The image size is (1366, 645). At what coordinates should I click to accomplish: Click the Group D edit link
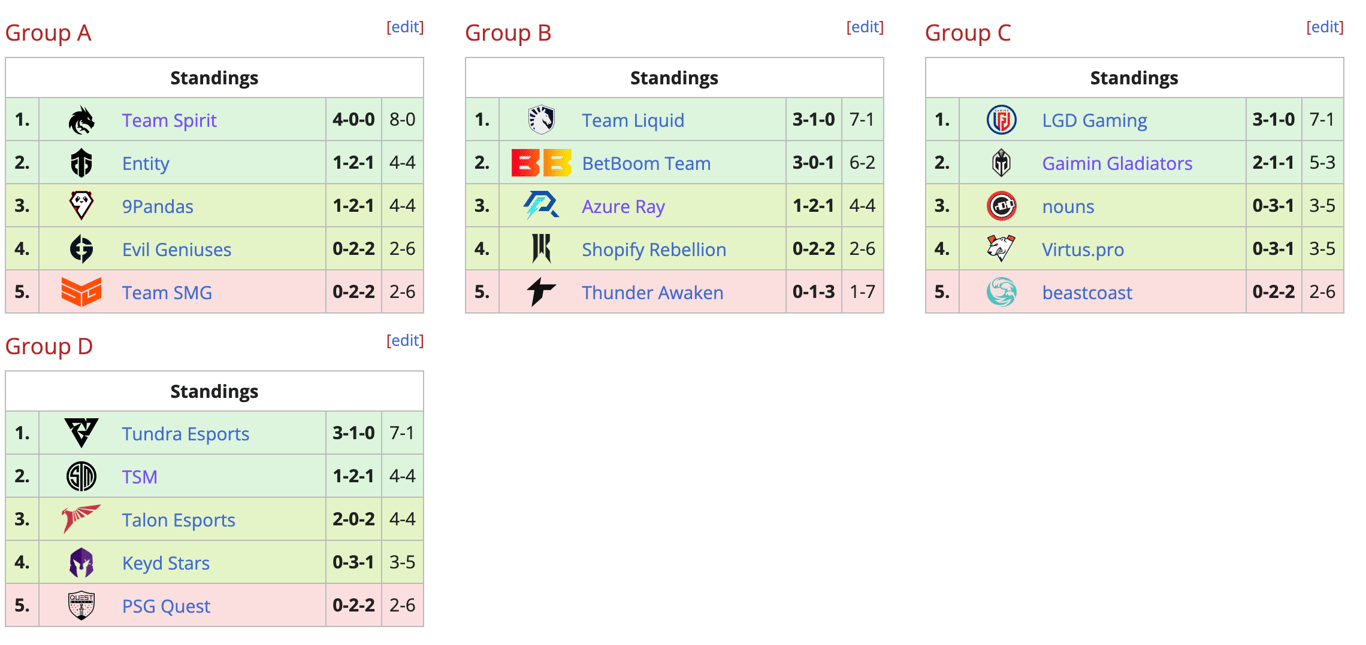405,340
